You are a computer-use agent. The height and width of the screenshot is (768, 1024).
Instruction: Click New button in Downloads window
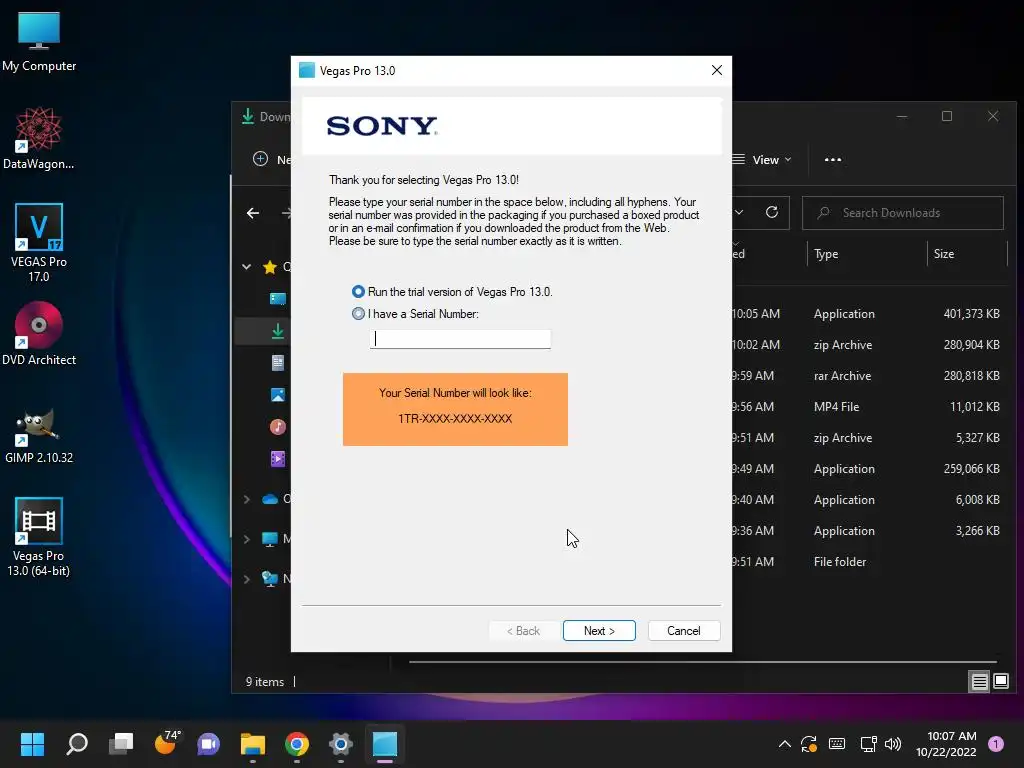271,159
